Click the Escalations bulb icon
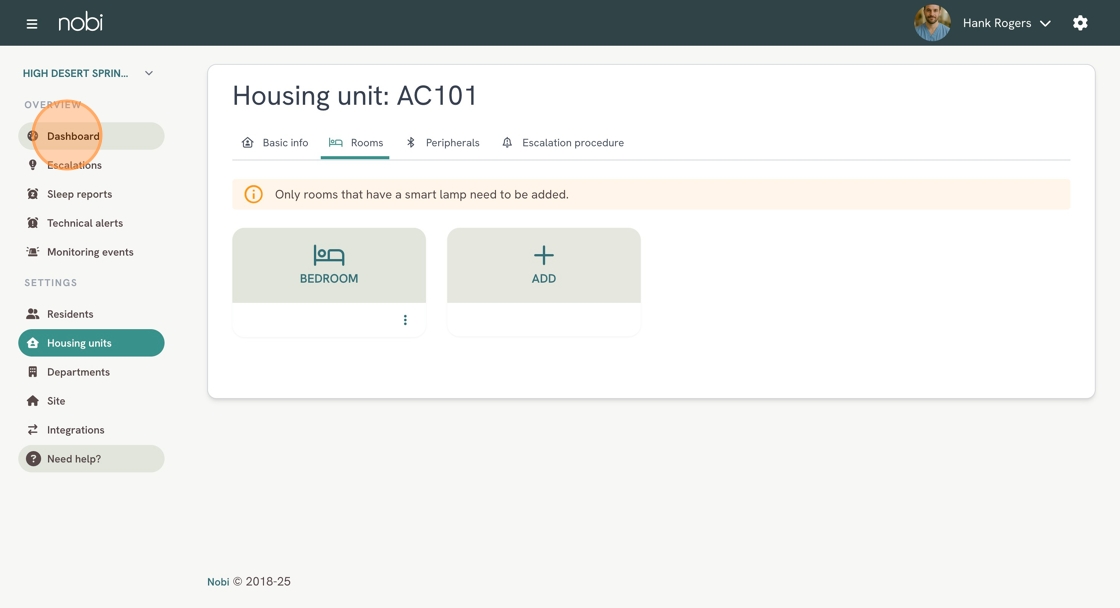1120x608 pixels. 32,165
